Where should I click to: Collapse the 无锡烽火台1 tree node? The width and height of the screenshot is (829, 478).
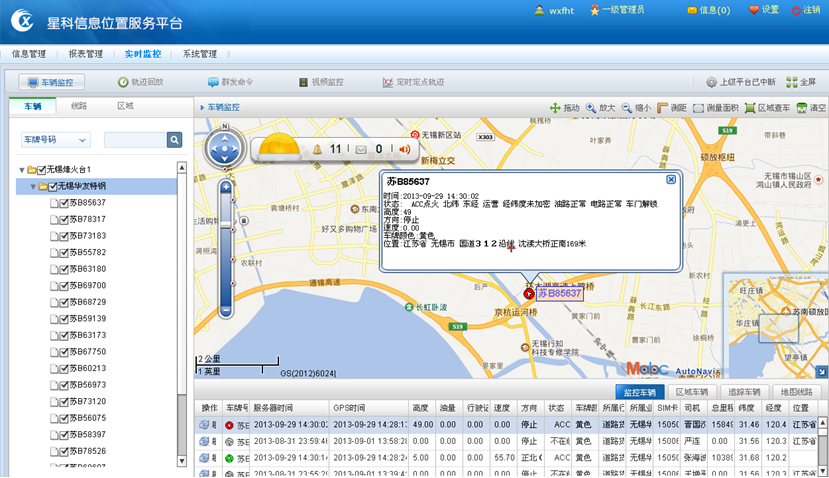point(22,170)
